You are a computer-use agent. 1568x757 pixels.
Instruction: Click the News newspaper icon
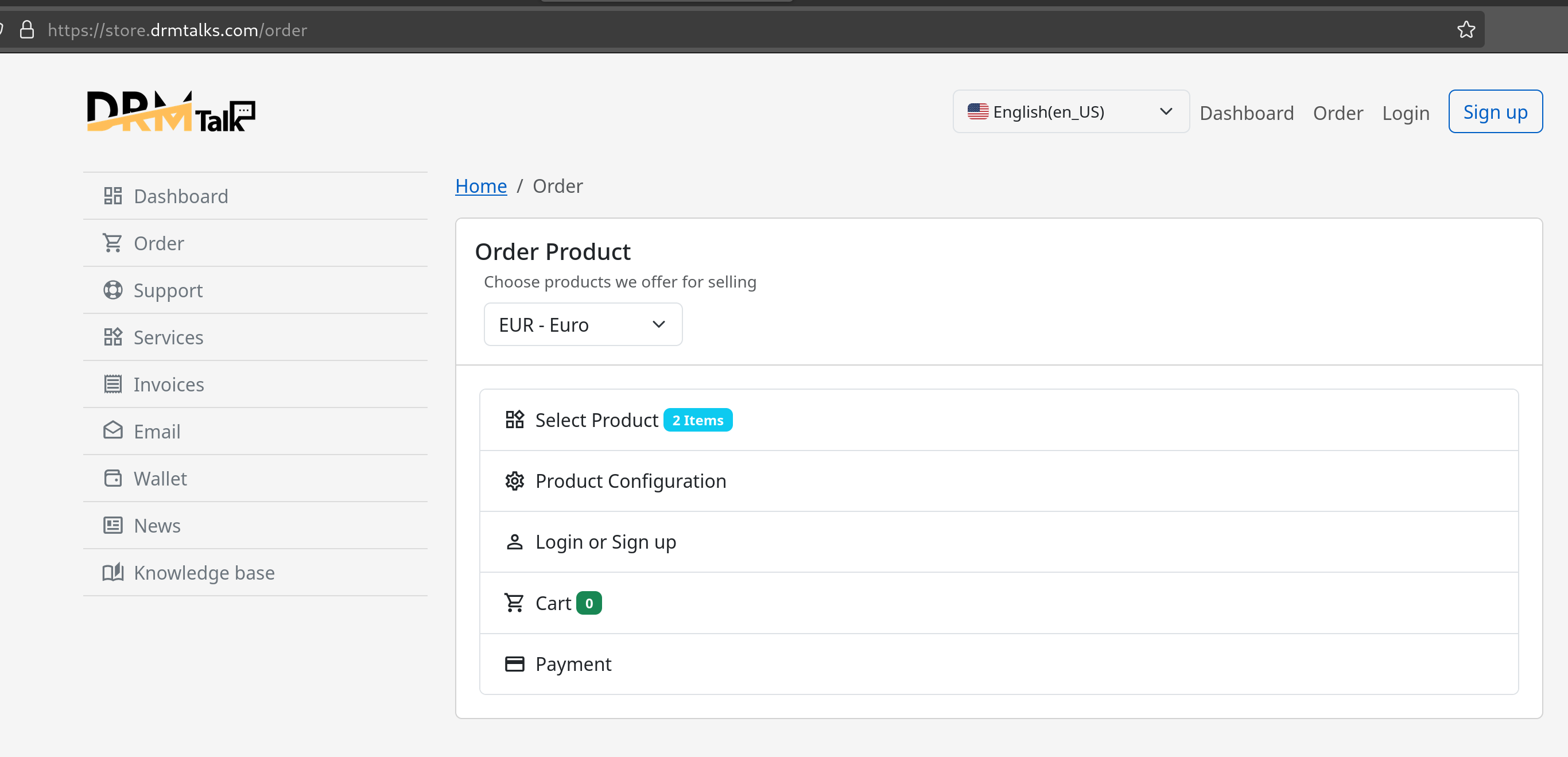(x=112, y=525)
